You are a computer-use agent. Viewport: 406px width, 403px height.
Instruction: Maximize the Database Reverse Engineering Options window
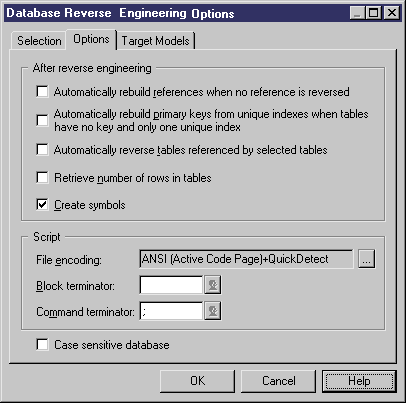pos(374,13)
